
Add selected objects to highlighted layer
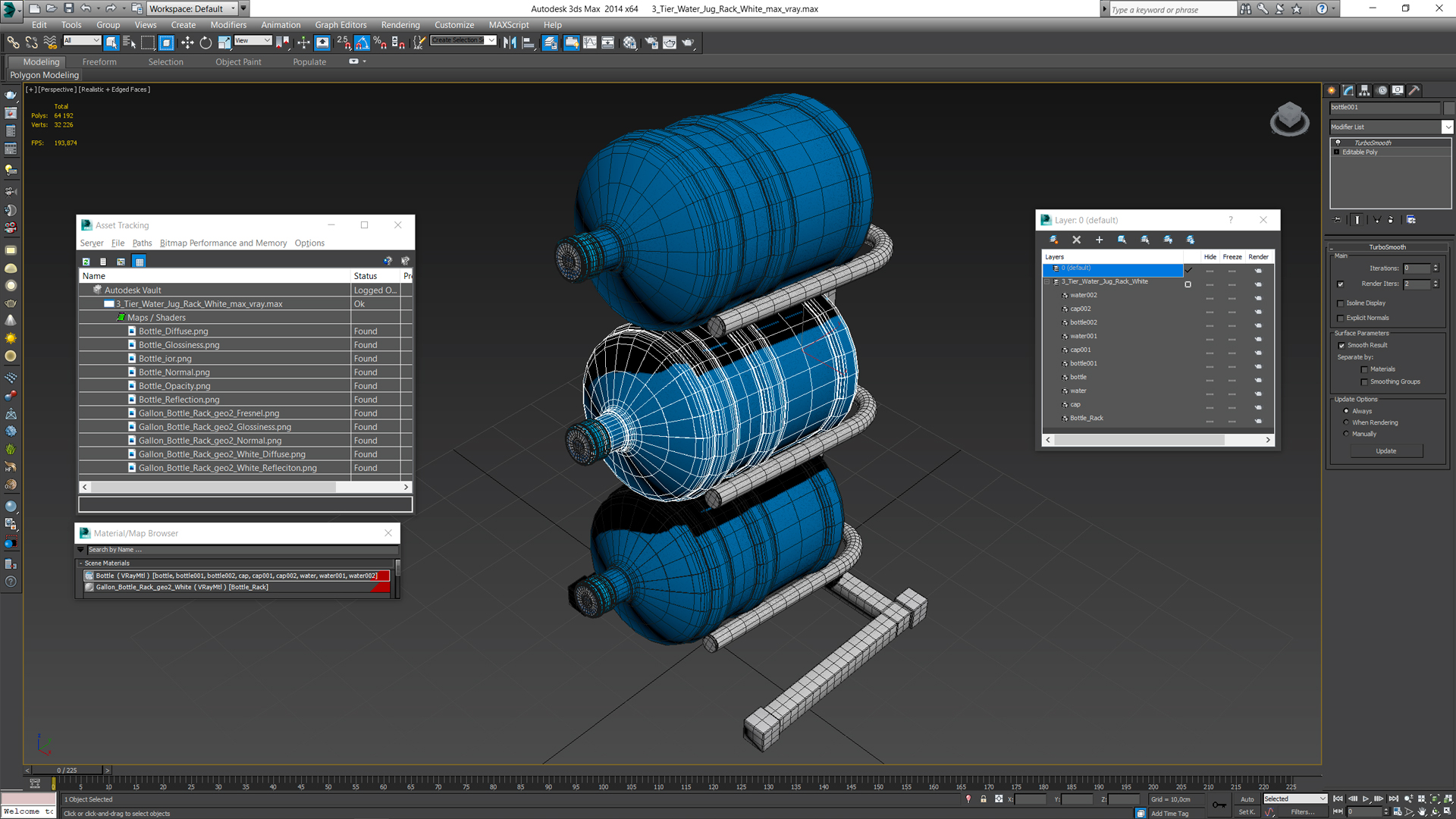(1099, 240)
